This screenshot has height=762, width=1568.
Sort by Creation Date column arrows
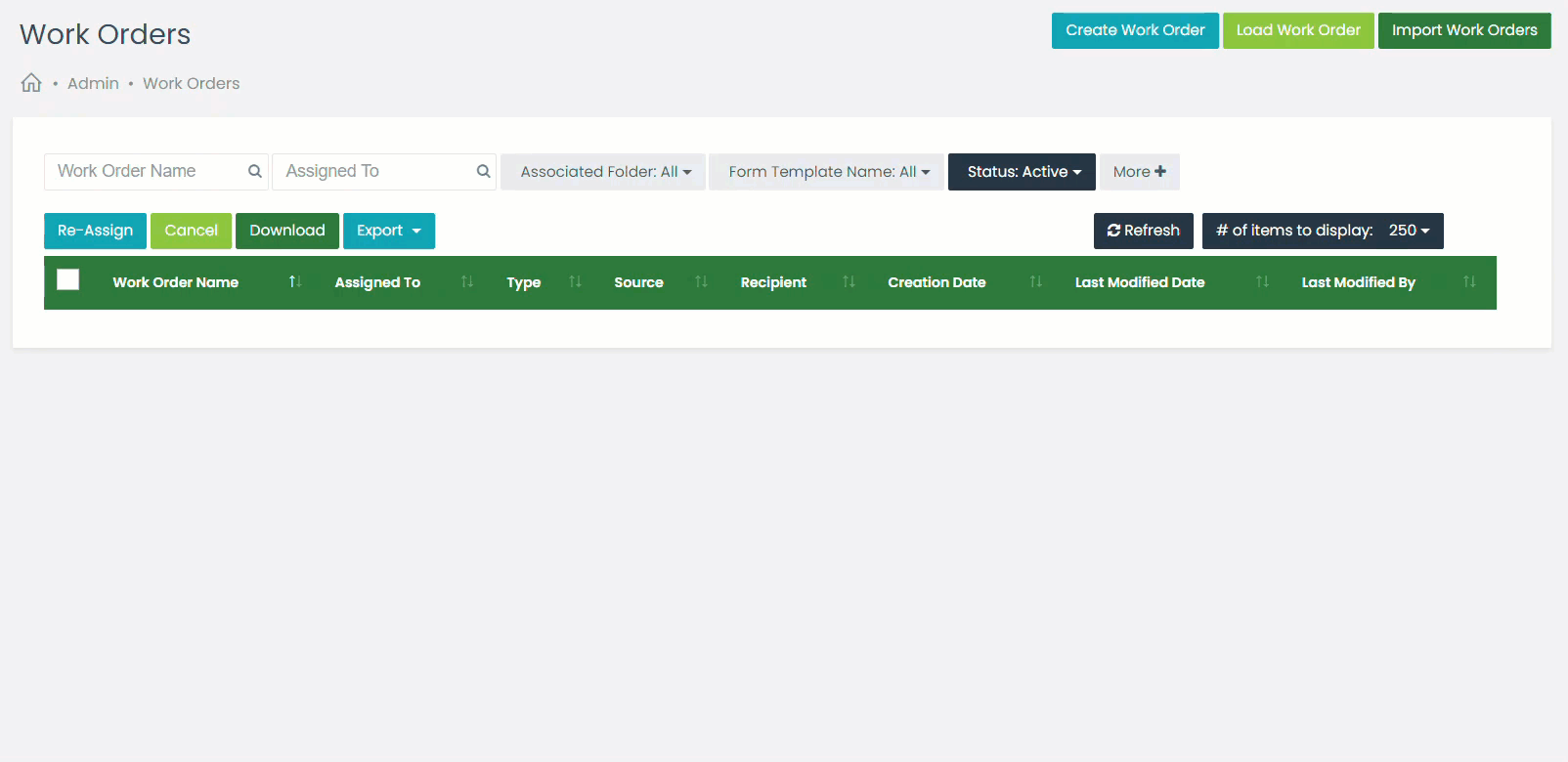click(1035, 282)
